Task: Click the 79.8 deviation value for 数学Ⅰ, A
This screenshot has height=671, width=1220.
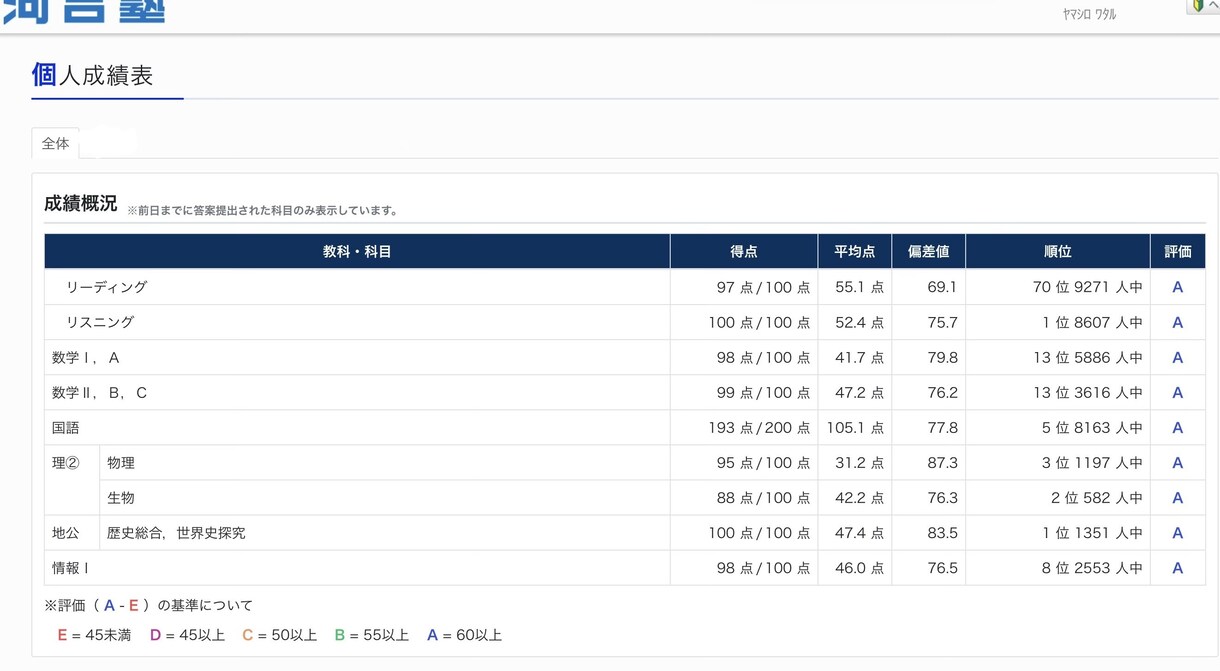Action: 942,357
